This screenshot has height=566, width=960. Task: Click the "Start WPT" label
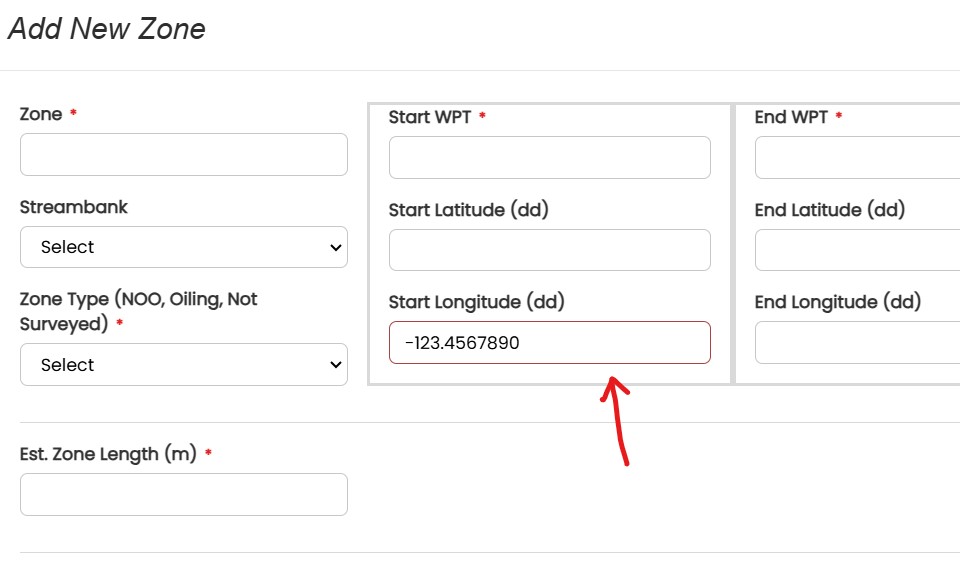(x=430, y=117)
